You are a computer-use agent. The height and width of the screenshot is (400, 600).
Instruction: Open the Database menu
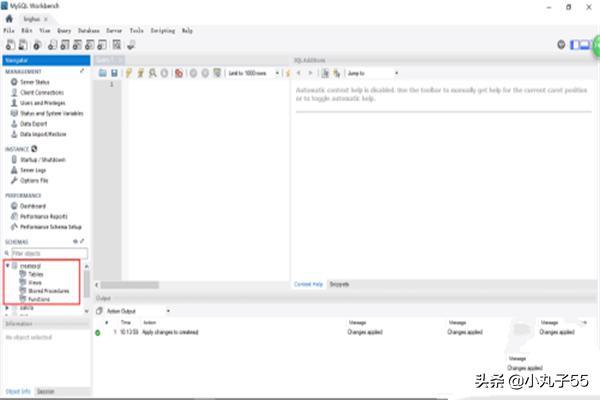89,31
